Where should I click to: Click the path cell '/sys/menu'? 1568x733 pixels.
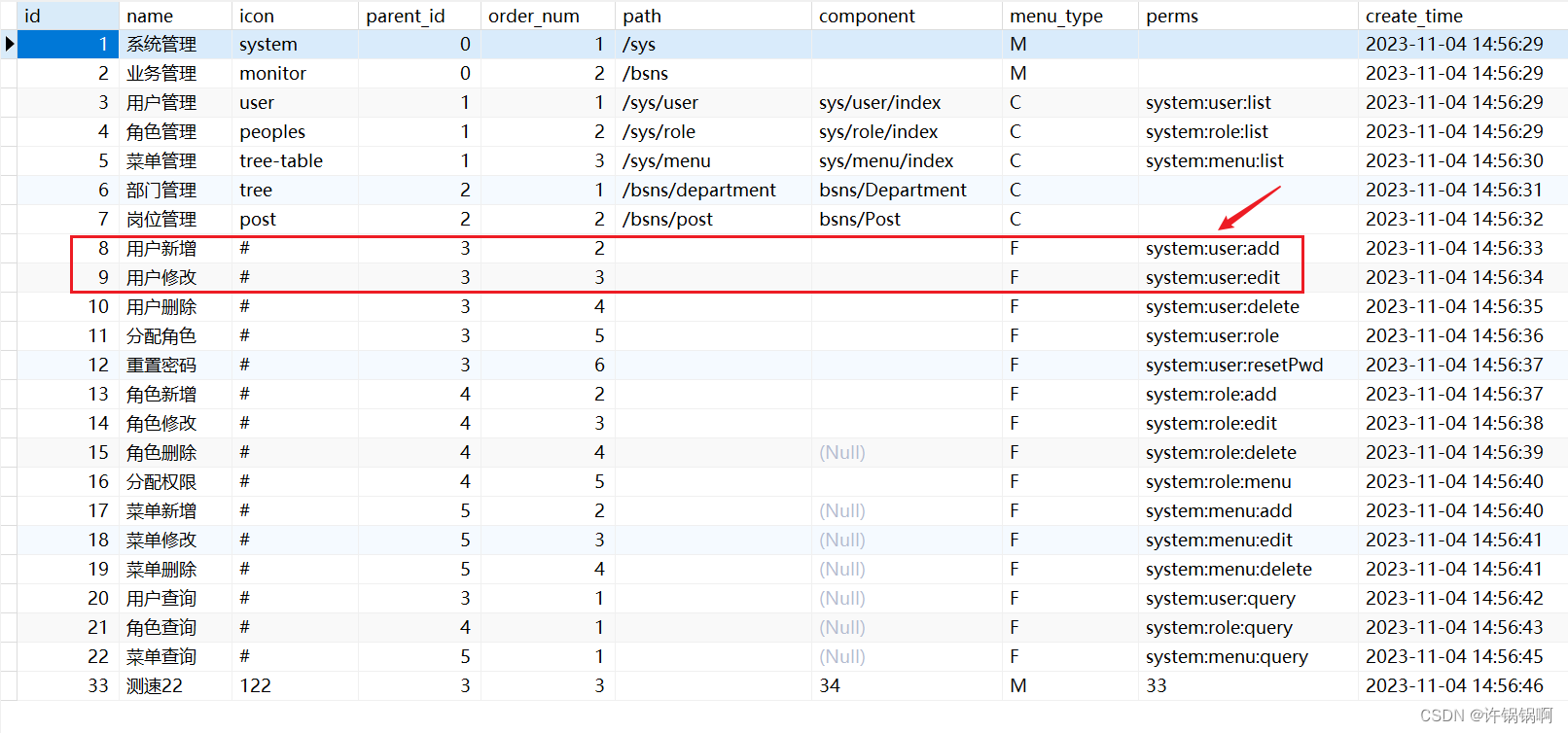[713, 161]
